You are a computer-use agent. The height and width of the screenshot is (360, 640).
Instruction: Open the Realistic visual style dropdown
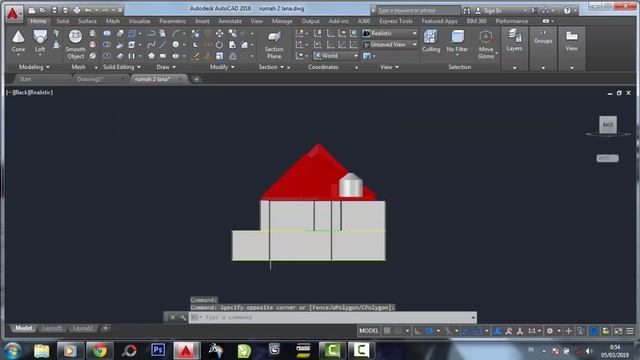(390, 33)
